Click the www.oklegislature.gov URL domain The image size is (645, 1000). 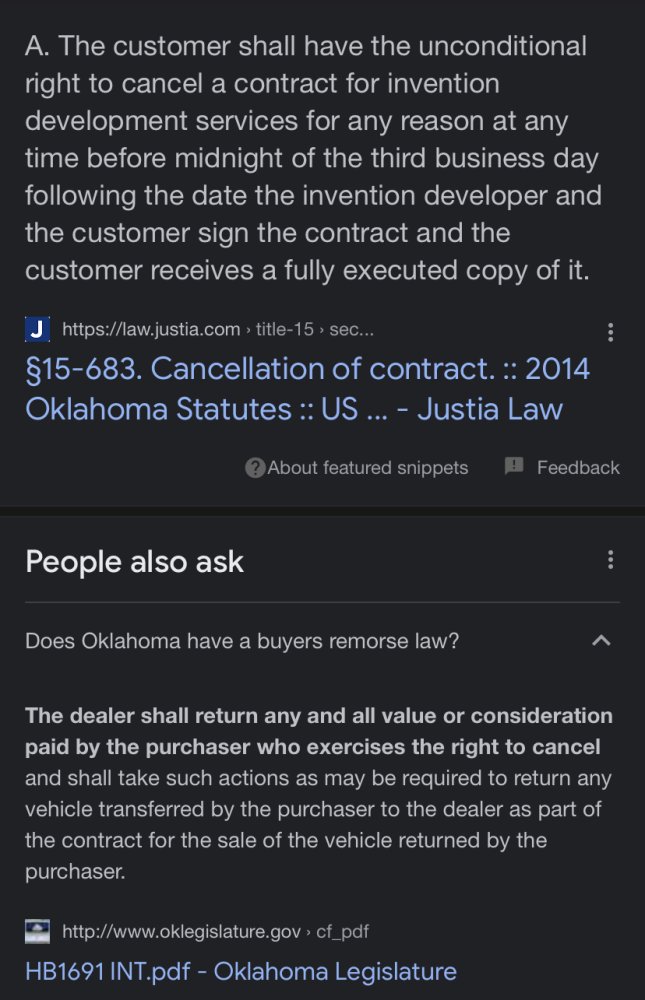[x=181, y=932]
